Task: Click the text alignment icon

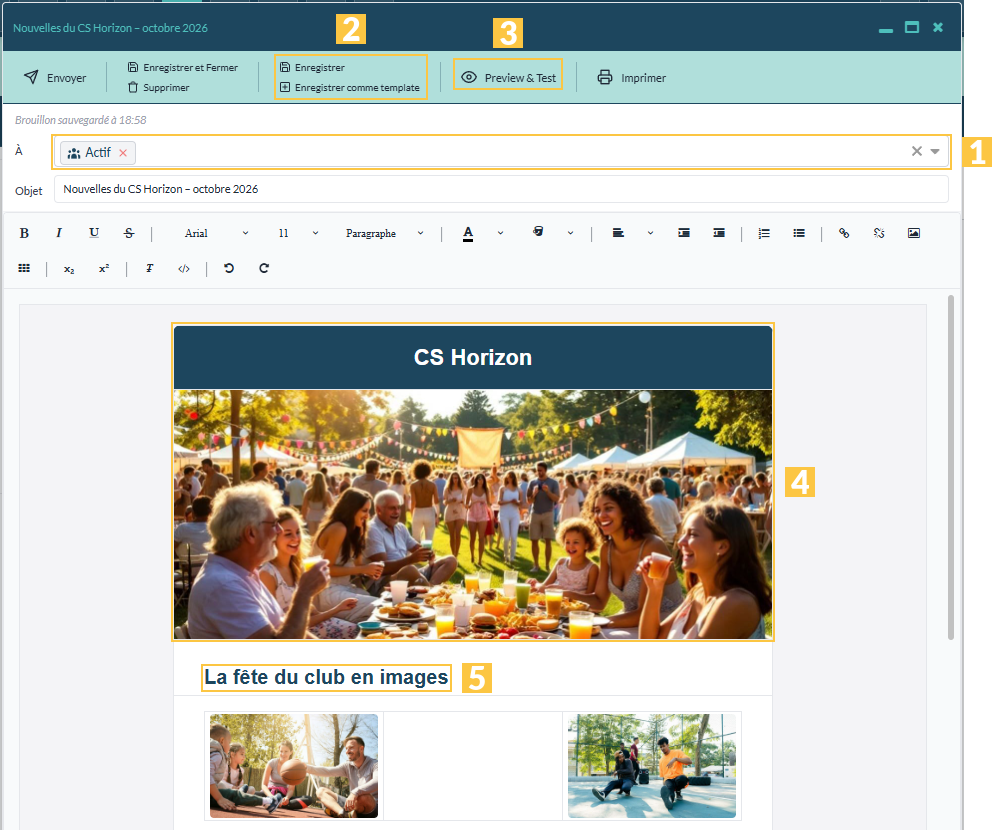Action: (618, 233)
